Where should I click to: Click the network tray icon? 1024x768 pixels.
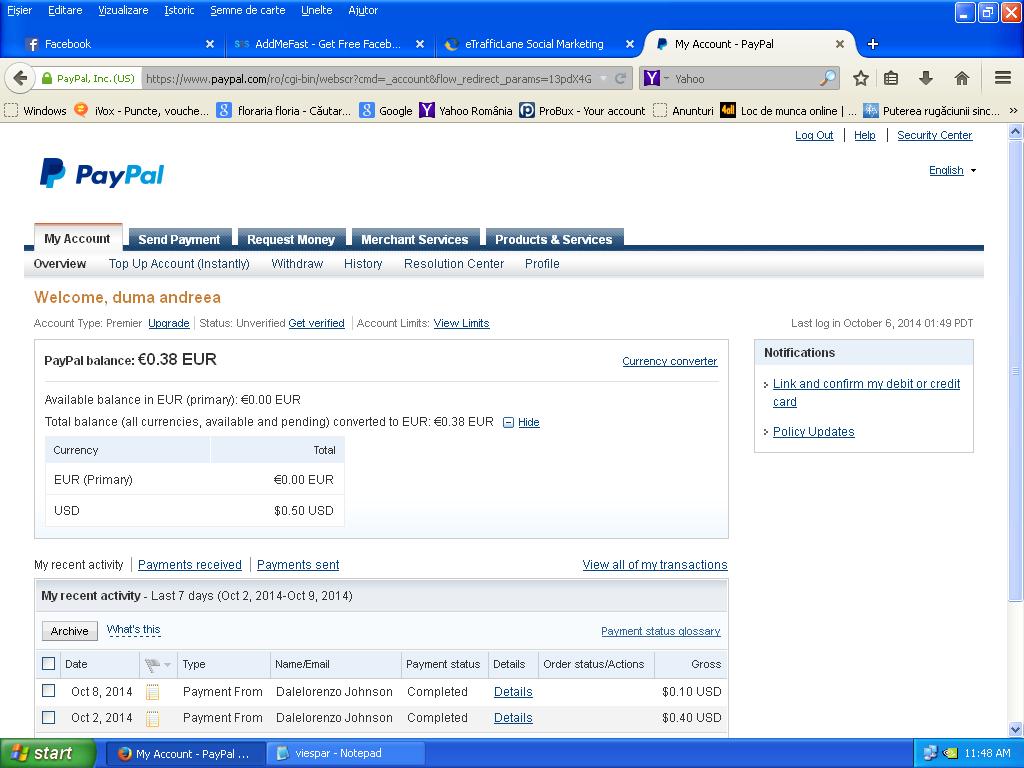click(930, 753)
